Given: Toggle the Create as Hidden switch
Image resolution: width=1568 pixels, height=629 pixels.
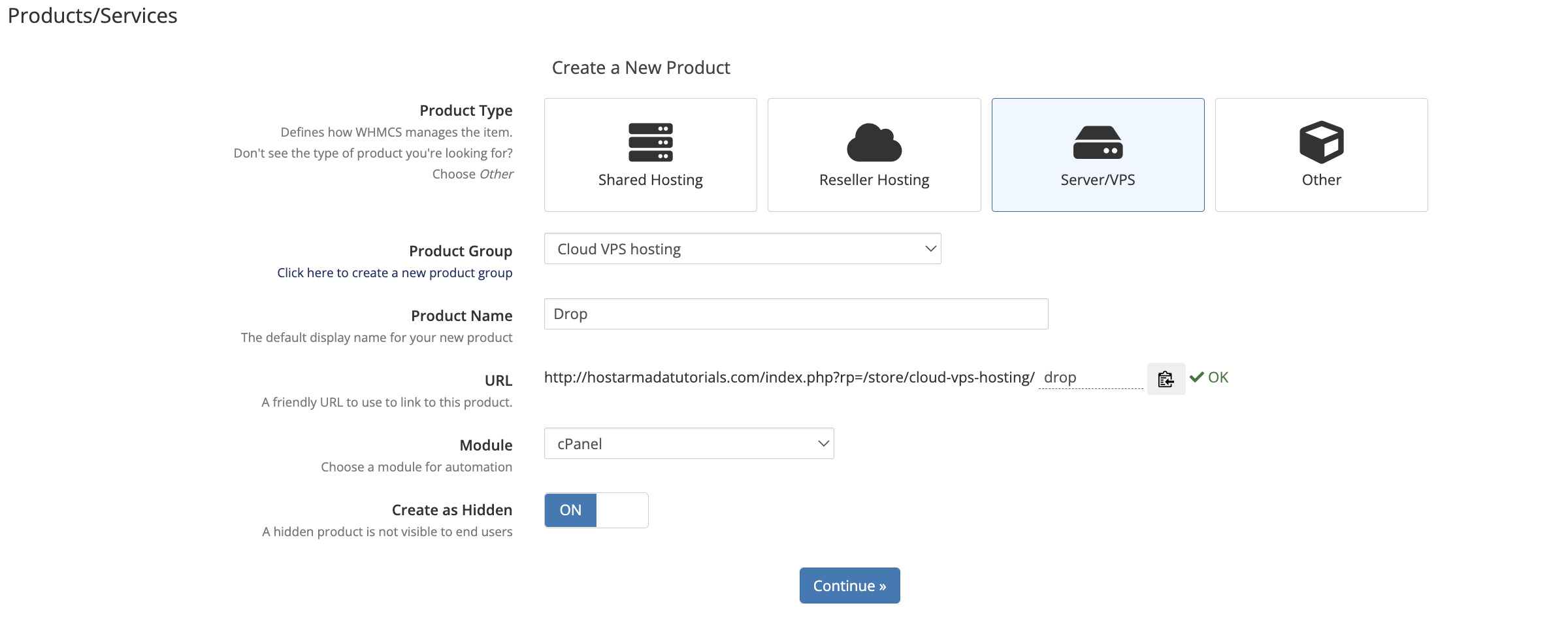Looking at the screenshot, I should pyautogui.click(x=596, y=510).
